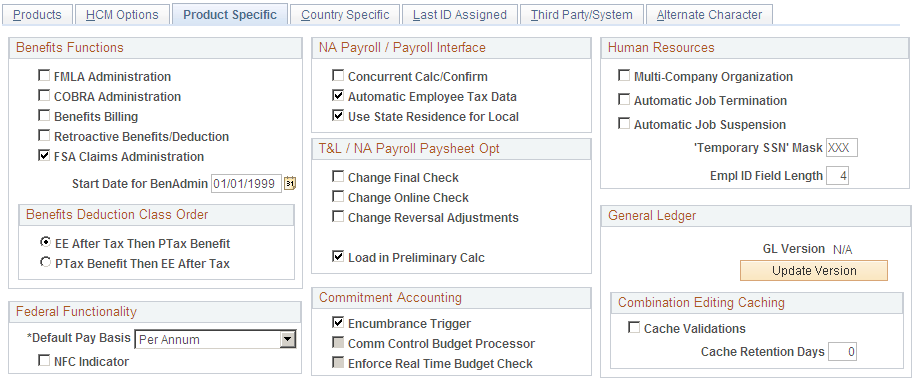The height and width of the screenshot is (388, 920).
Task: Click the Empl ID Field Length box
Action: 837,176
